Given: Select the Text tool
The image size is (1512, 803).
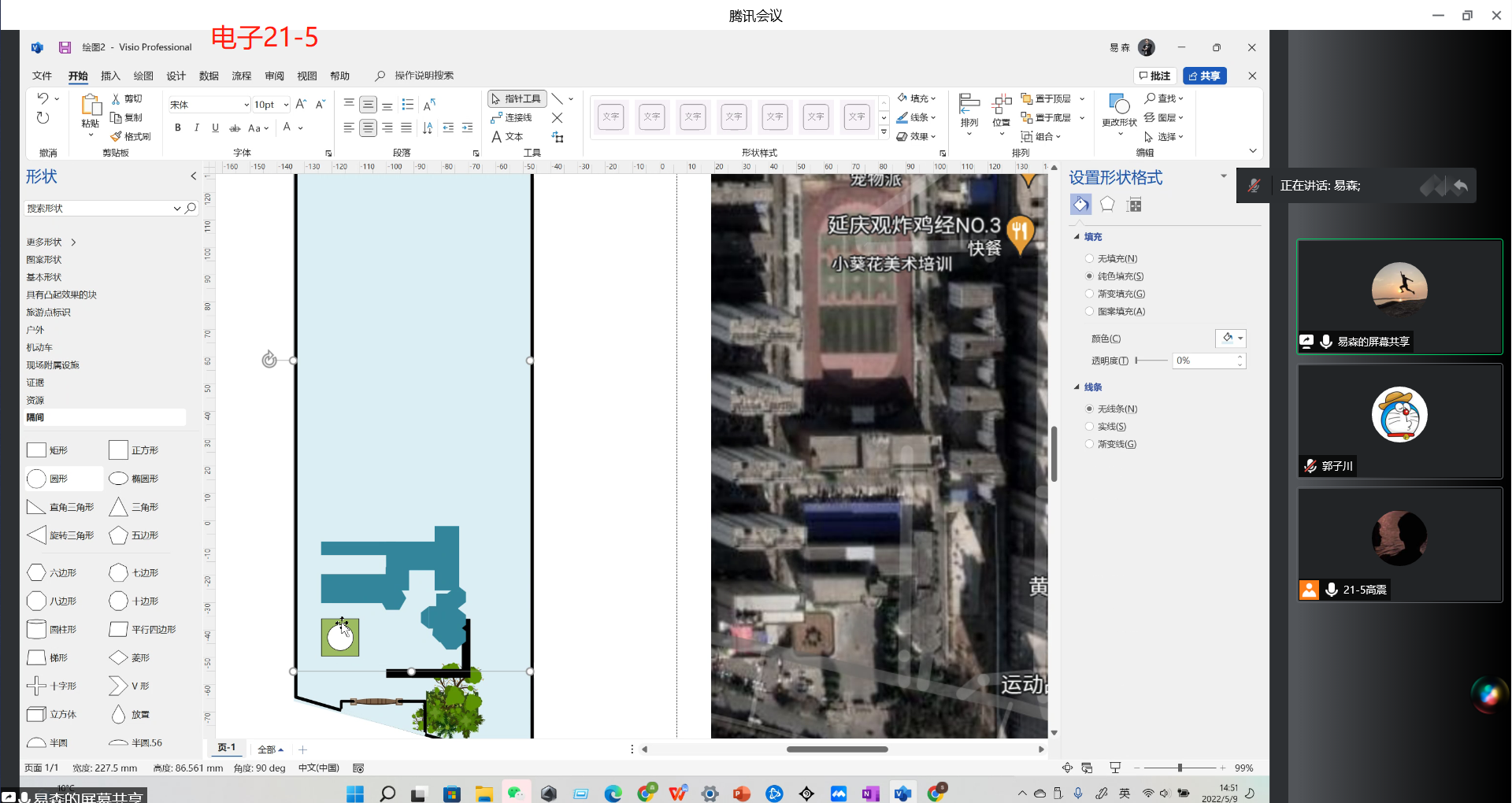Looking at the screenshot, I should pos(507,136).
